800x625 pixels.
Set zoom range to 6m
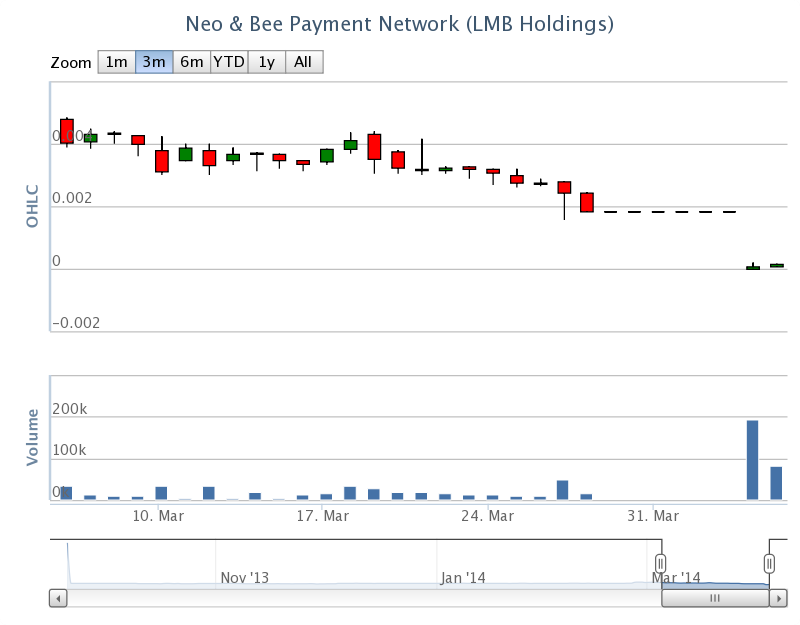pos(191,62)
